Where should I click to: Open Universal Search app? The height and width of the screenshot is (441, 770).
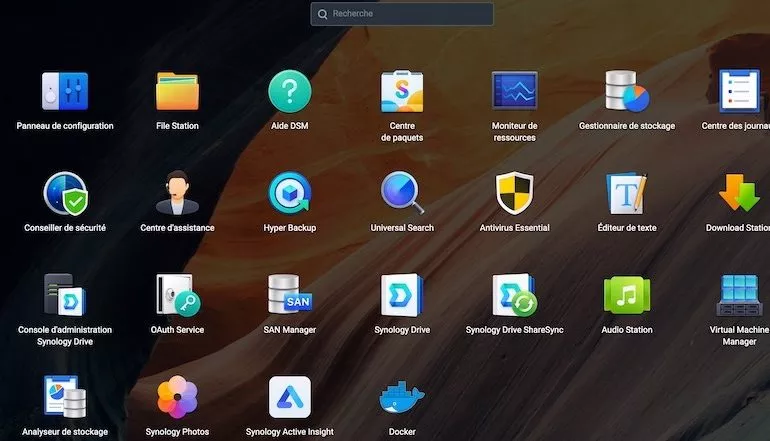tap(402, 193)
